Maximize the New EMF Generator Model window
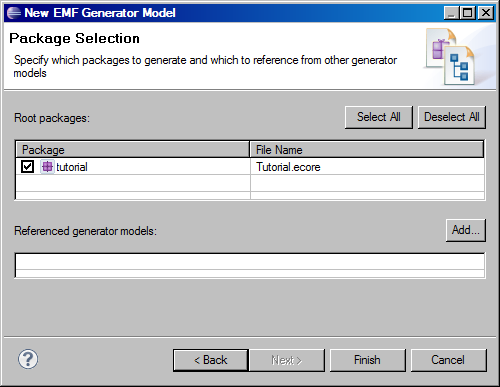This screenshot has width=500, height=387. (468, 13)
